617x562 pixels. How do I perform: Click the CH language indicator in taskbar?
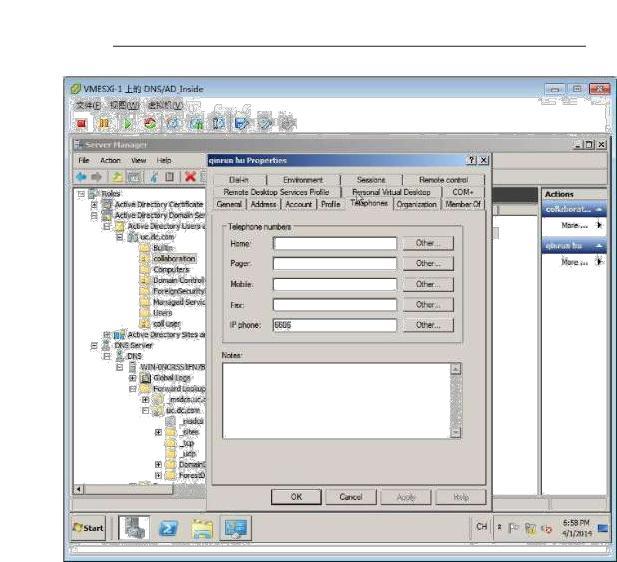pos(482,527)
